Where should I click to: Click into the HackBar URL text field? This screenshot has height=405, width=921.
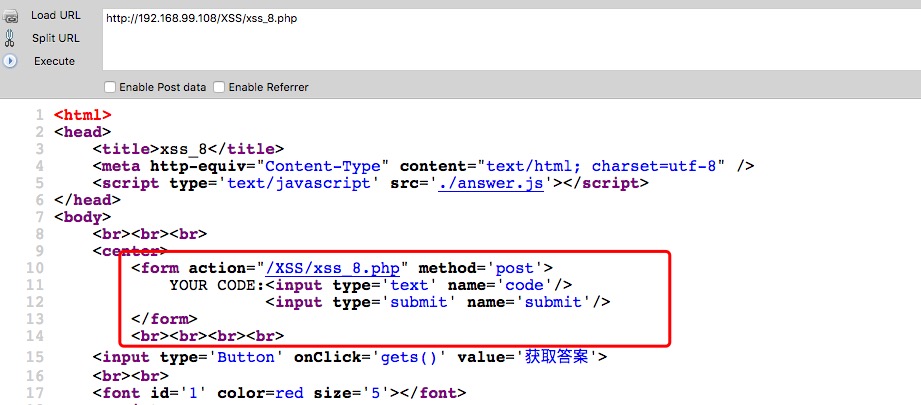click(x=511, y=39)
